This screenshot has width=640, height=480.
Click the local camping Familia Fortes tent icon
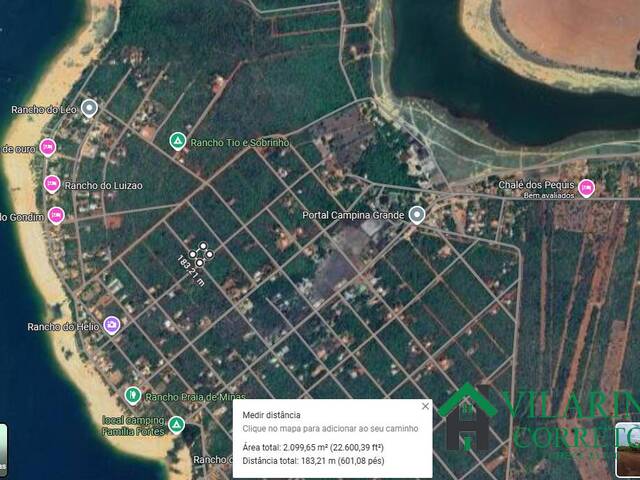[x=176, y=425]
